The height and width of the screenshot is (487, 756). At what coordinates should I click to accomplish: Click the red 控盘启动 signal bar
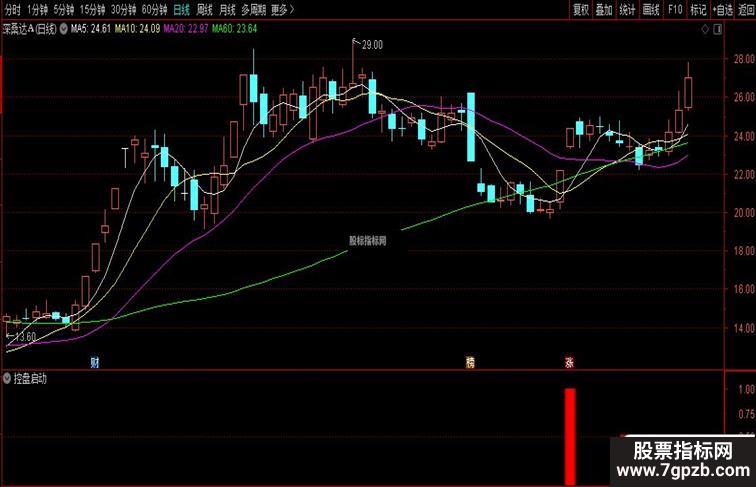[x=570, y=436]
